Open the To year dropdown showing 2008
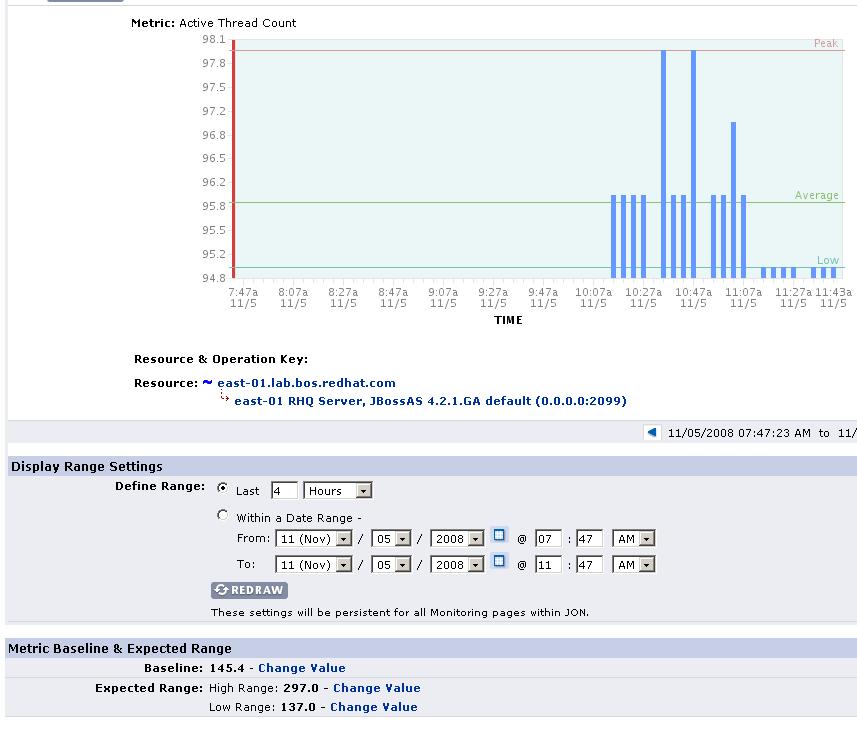 pyautogui.click(x=457, y=565)
